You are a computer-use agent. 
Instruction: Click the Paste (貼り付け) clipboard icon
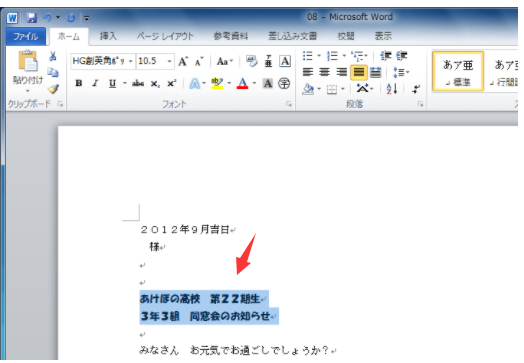pos(28,60)
